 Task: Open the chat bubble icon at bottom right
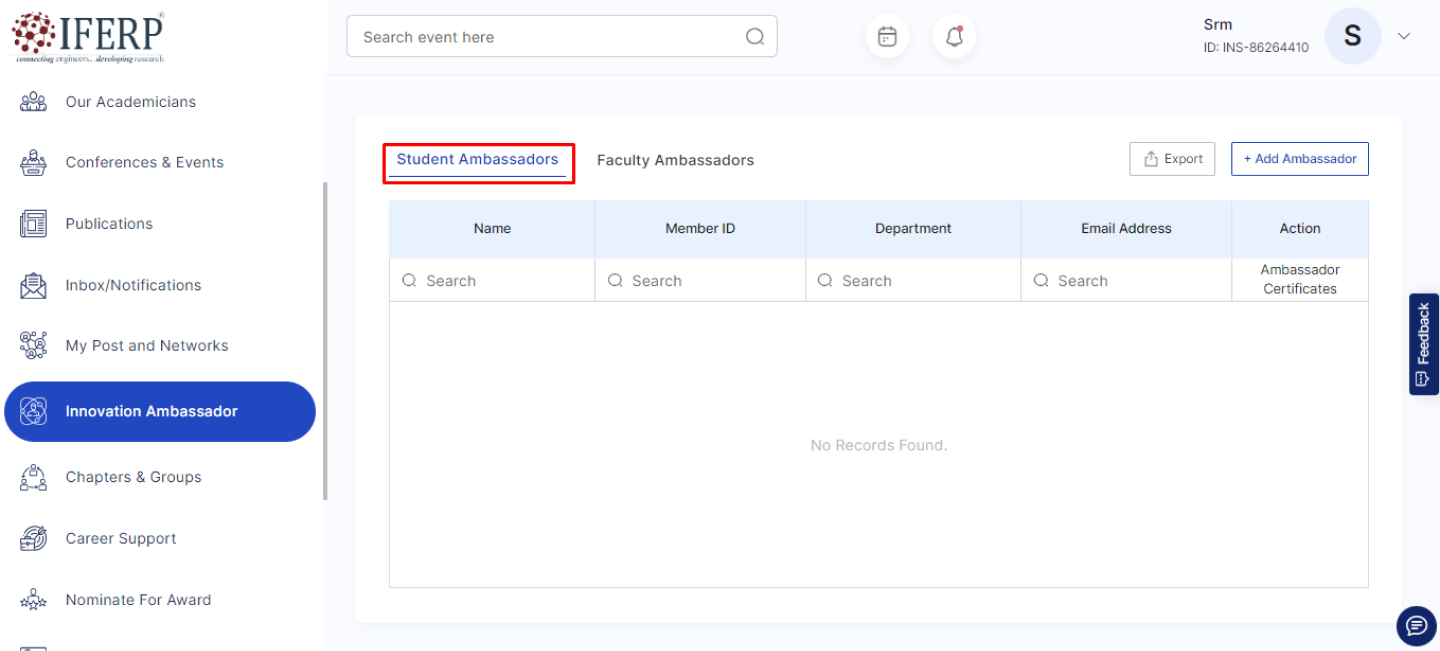(x=1416, y=626)
